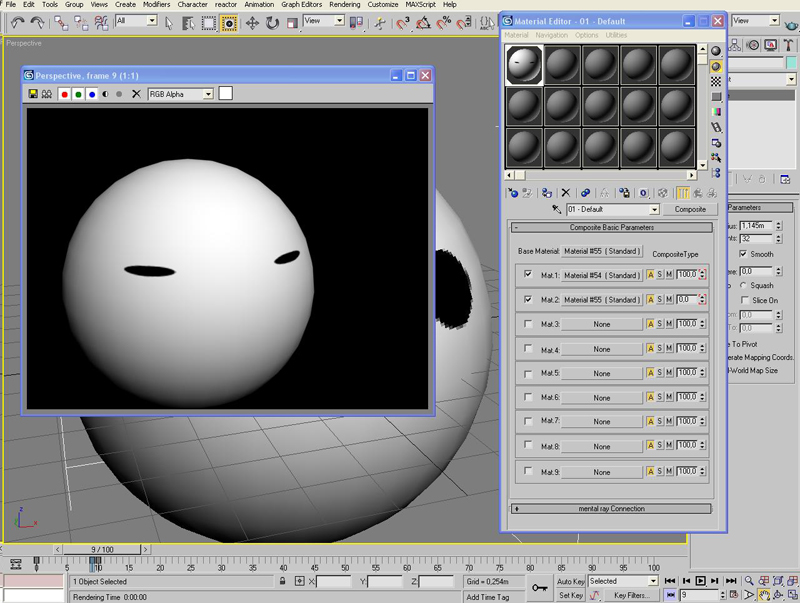800x603 pixels.
Task: Save the rendered image with disk icon
Action: coord(33,94)
